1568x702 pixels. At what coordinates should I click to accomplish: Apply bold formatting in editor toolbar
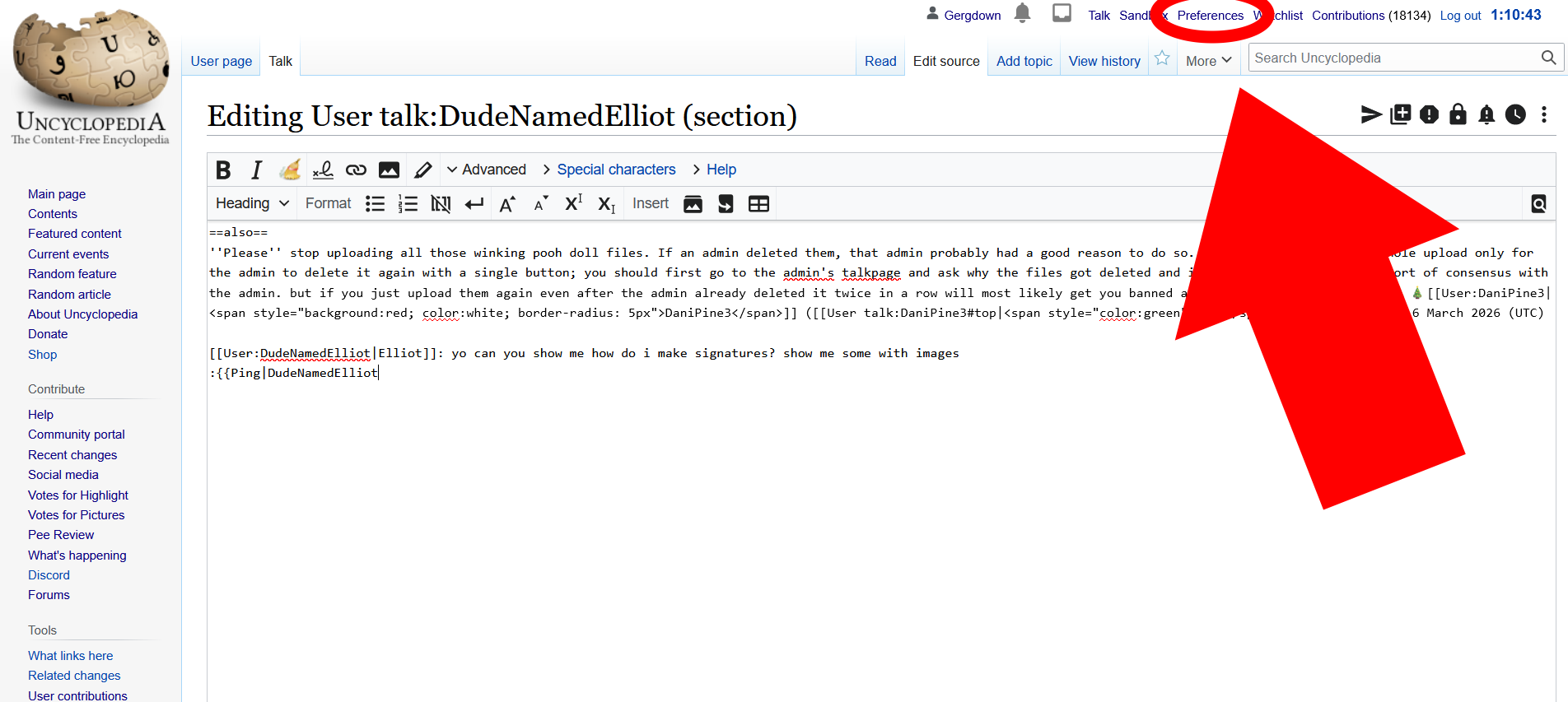click(223, 170)
